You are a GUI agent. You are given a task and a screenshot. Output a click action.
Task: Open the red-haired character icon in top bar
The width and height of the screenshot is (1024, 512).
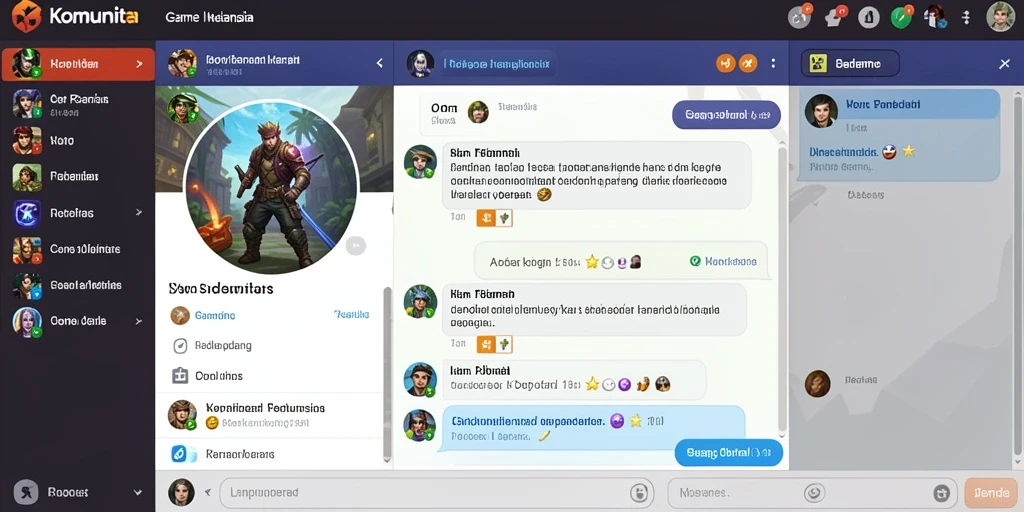point(935,17)
